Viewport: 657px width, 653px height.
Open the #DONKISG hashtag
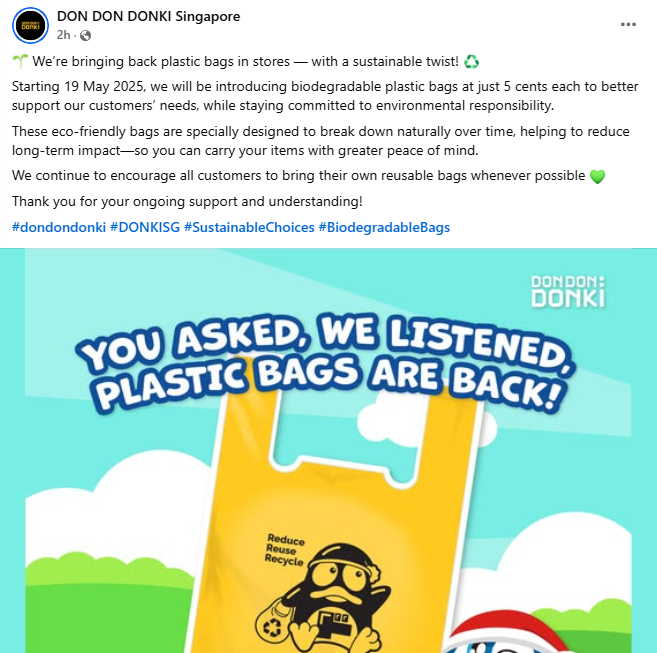tap(145, 227)
